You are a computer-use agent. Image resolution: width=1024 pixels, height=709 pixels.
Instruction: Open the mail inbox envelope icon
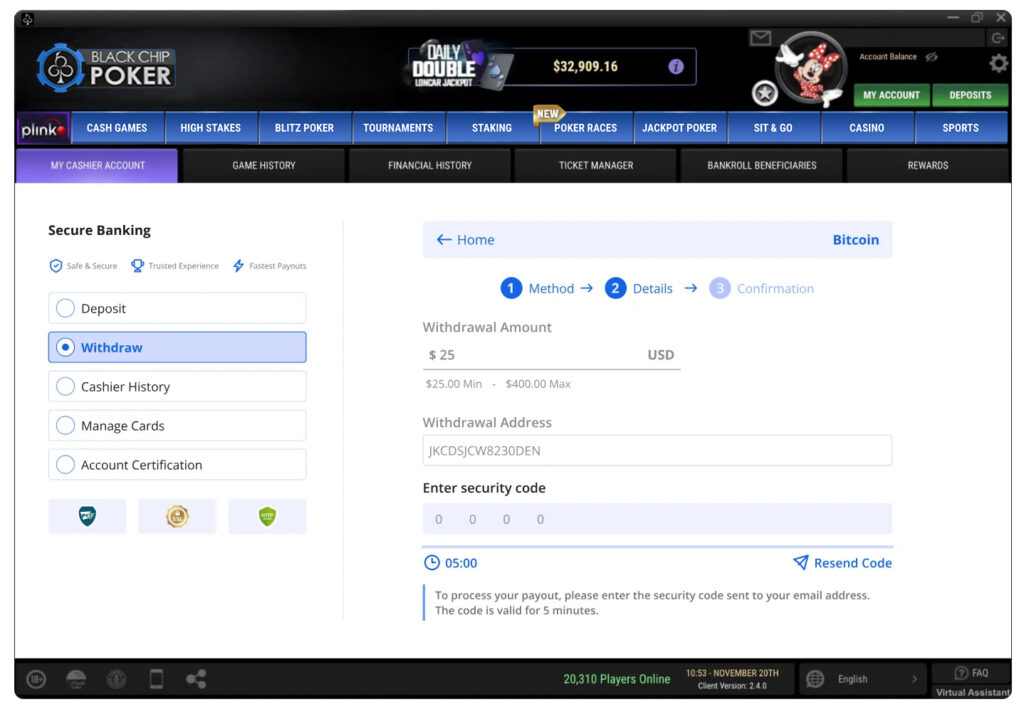pos(760,38)
